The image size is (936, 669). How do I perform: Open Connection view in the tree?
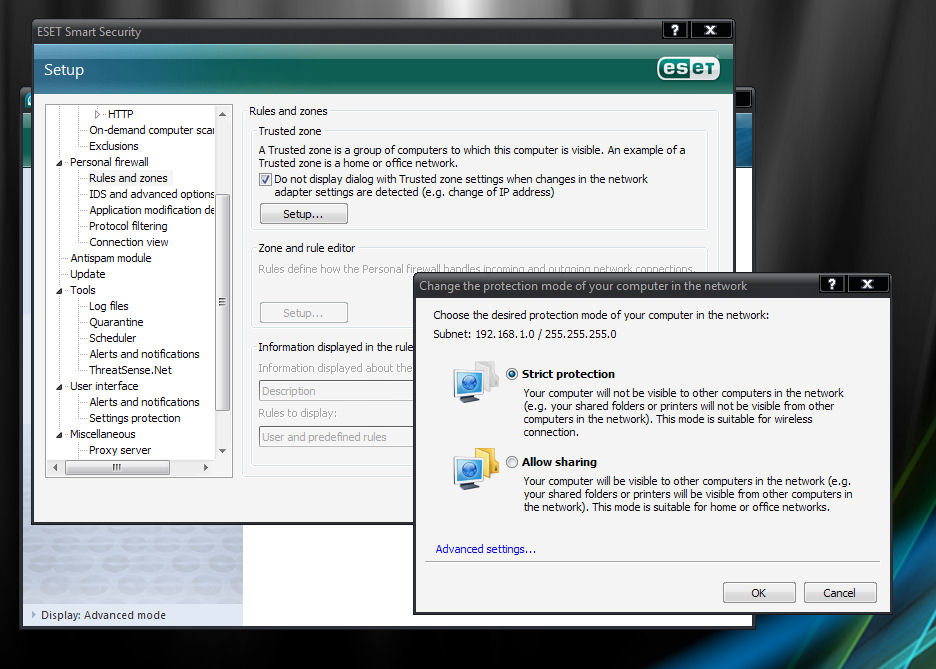pos(129,242)
